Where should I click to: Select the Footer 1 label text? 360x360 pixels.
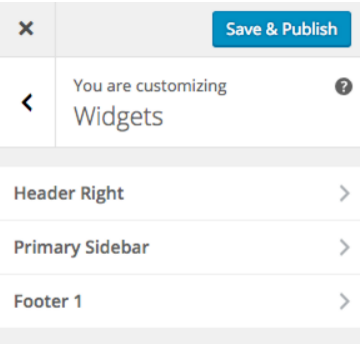(48, 301)
